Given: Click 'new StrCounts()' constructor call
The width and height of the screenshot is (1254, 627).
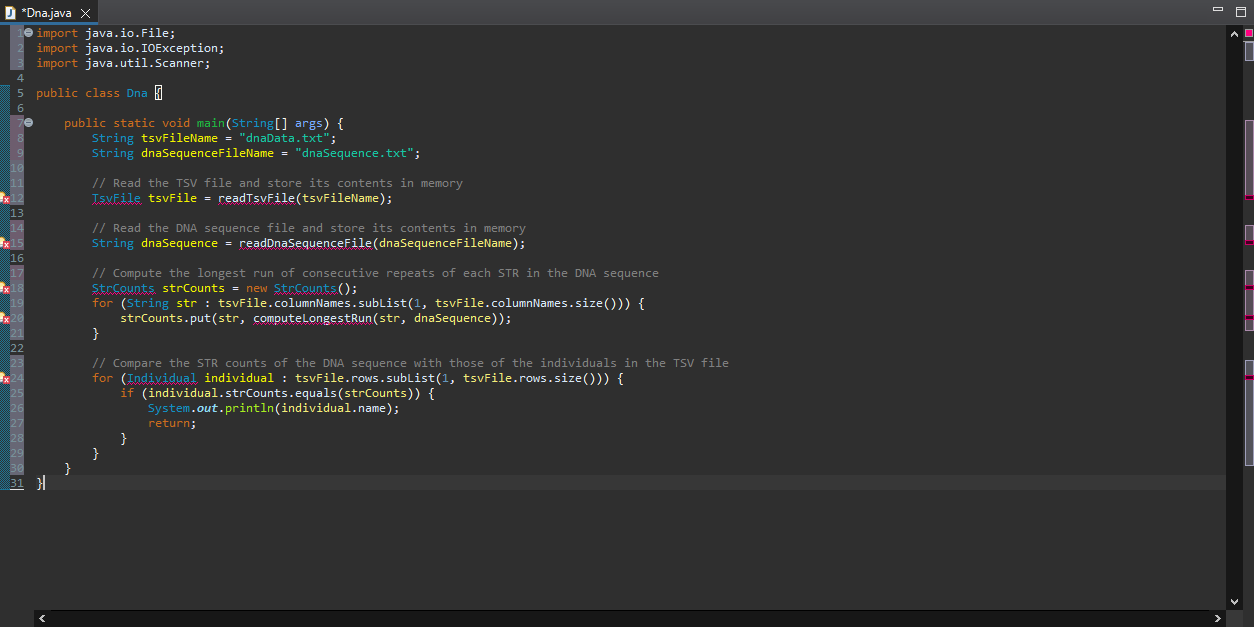Looking at the screenshot, I should pos(298,288).
